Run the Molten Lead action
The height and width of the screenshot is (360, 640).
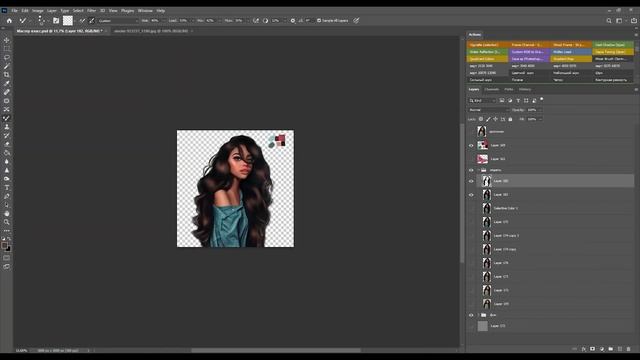[571, 52]
